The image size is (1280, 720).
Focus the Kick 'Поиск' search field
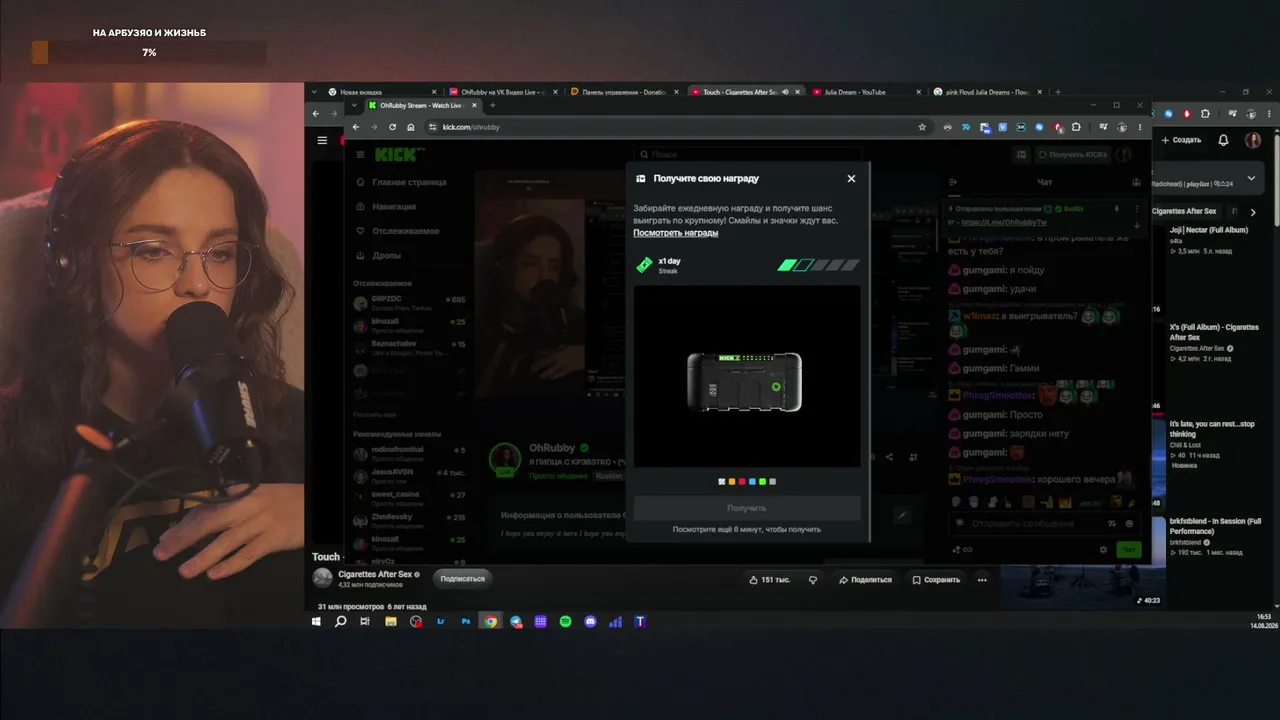point(750,155)
